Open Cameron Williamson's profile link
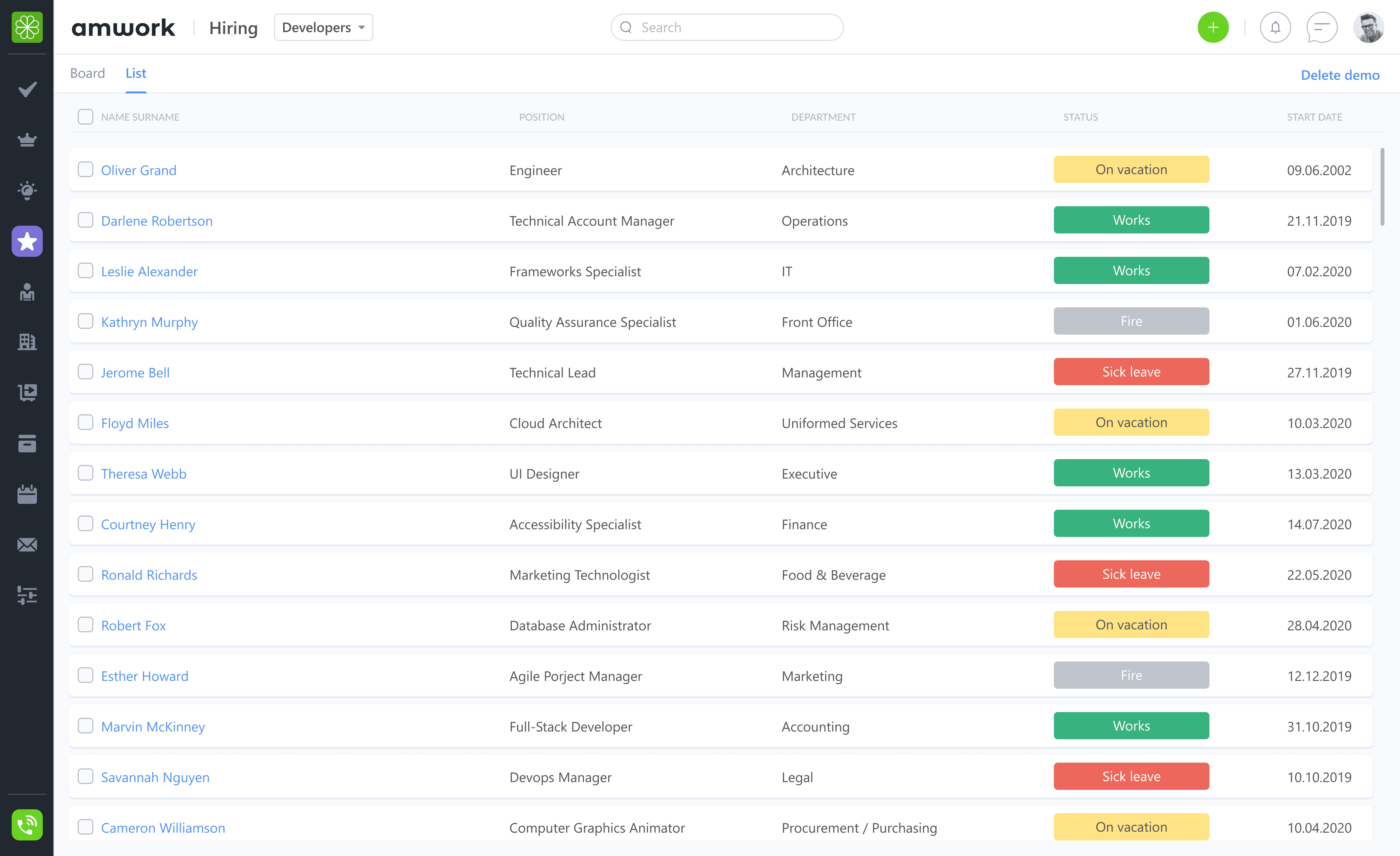Screen dimensions: 1400x856 click(x=163, y=828)
